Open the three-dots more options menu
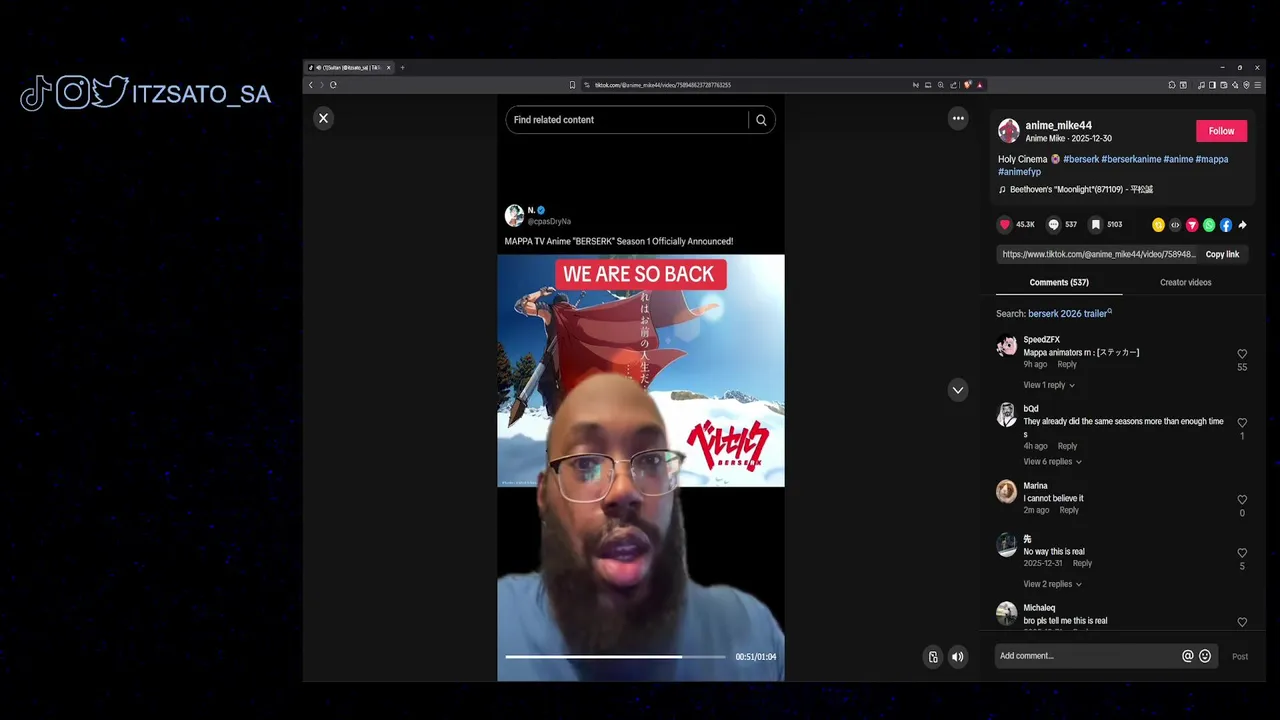 point(958,118)
